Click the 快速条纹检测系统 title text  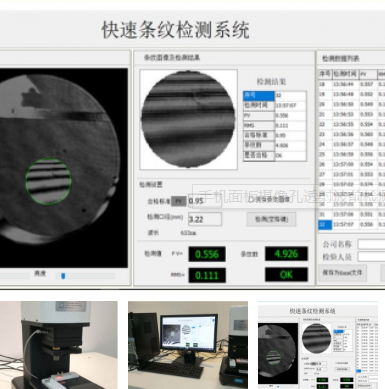[x=175, y=30]
